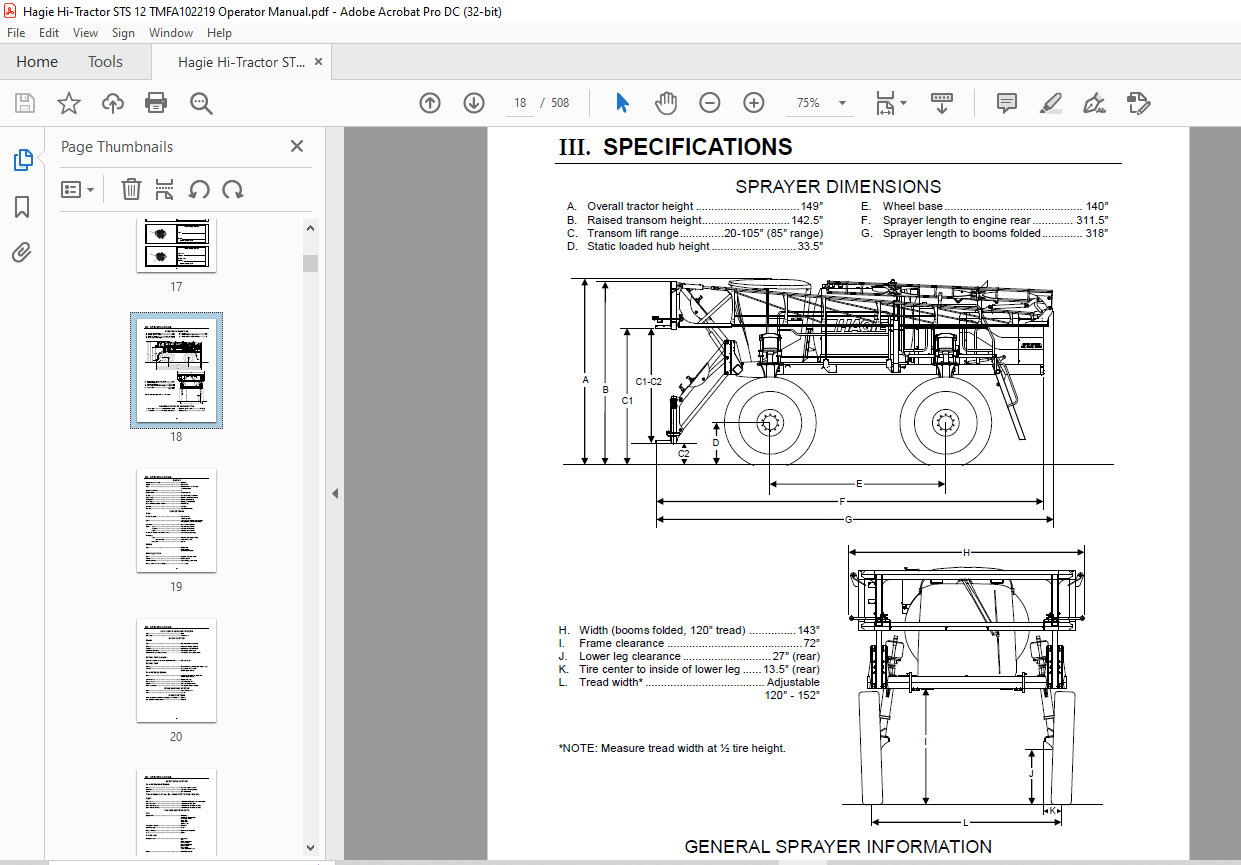Viewport: 1241px width, 865px height.
Task: Open fit page options icon
Action: 891,103
